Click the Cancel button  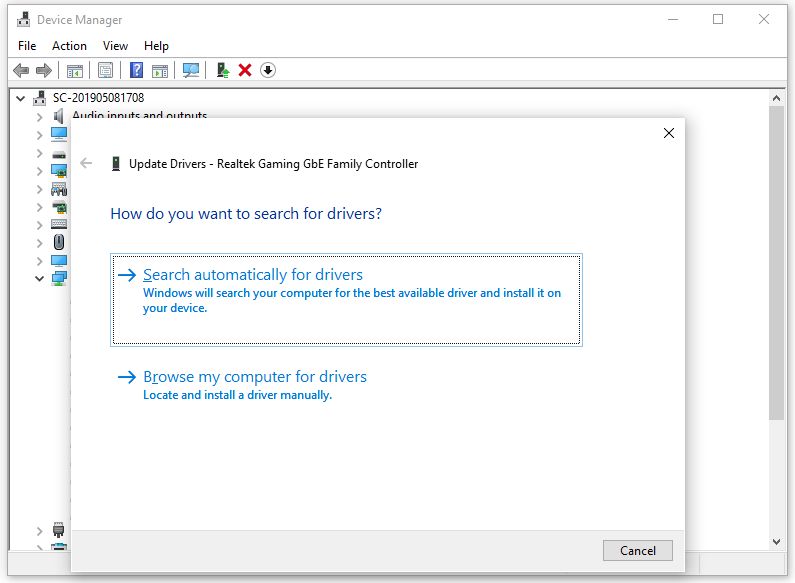[638, 551]
